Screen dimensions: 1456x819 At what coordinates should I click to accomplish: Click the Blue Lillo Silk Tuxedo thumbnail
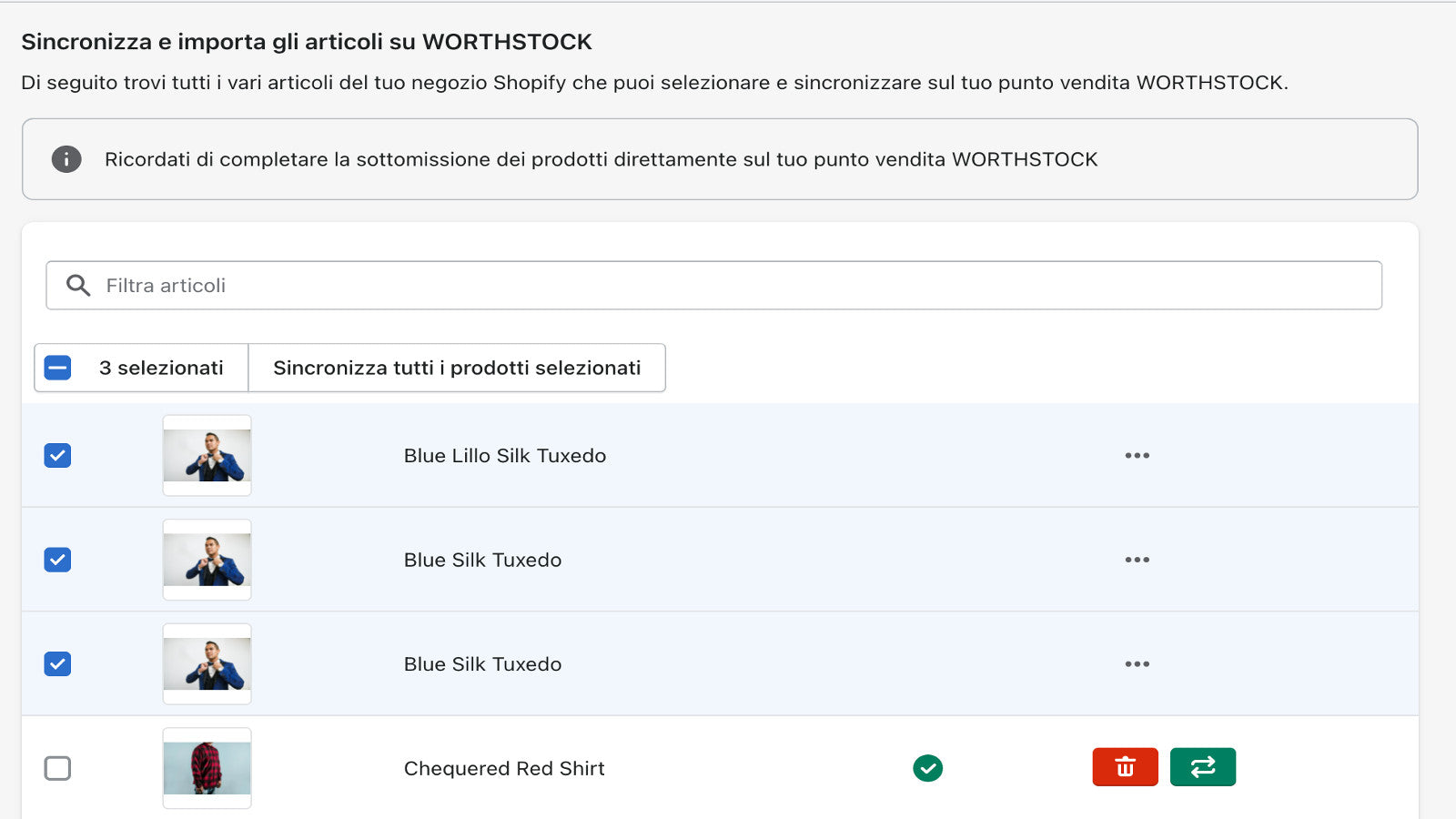click(x=207, y=456)
